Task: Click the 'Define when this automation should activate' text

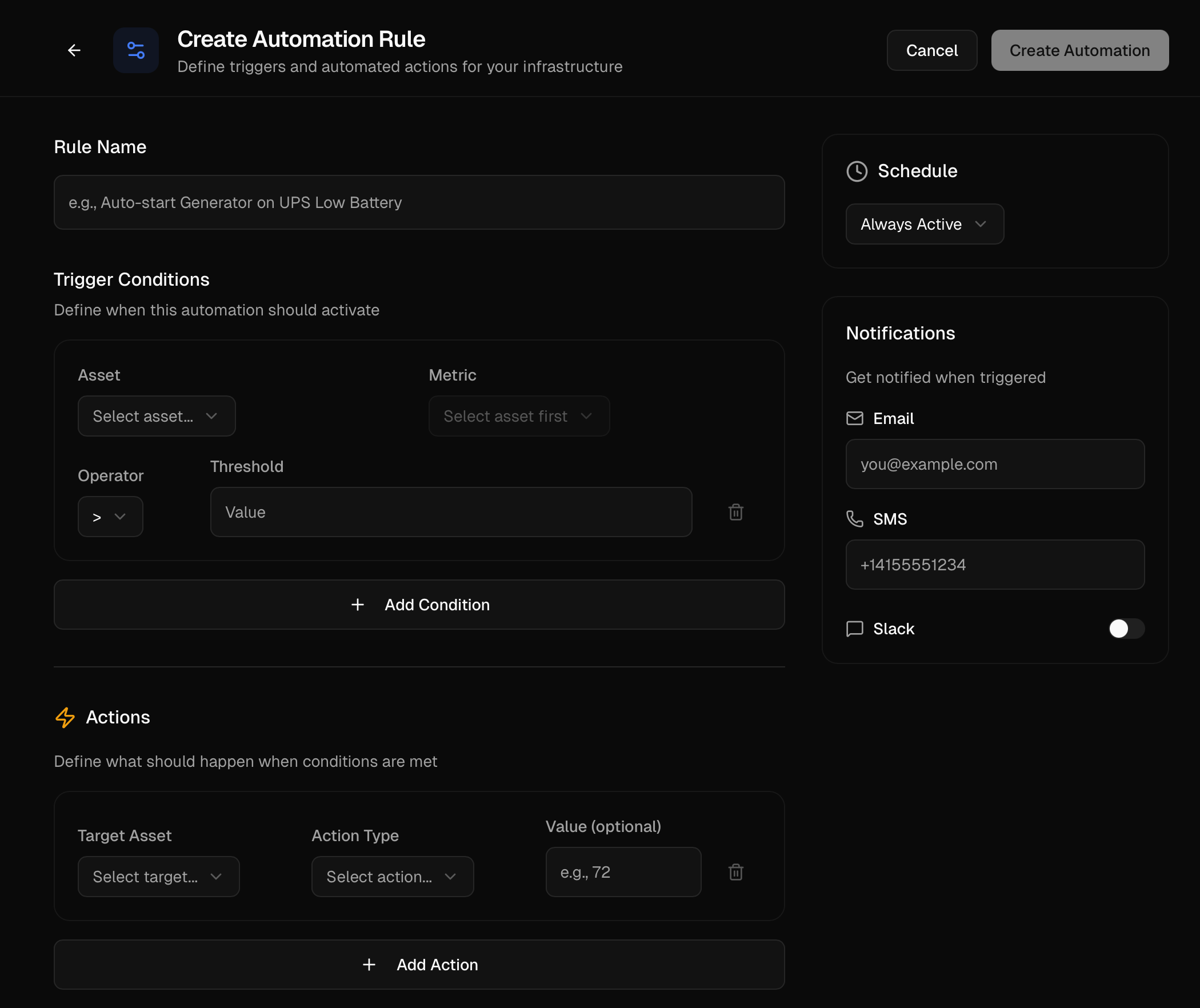Action: tap(217, 310)
